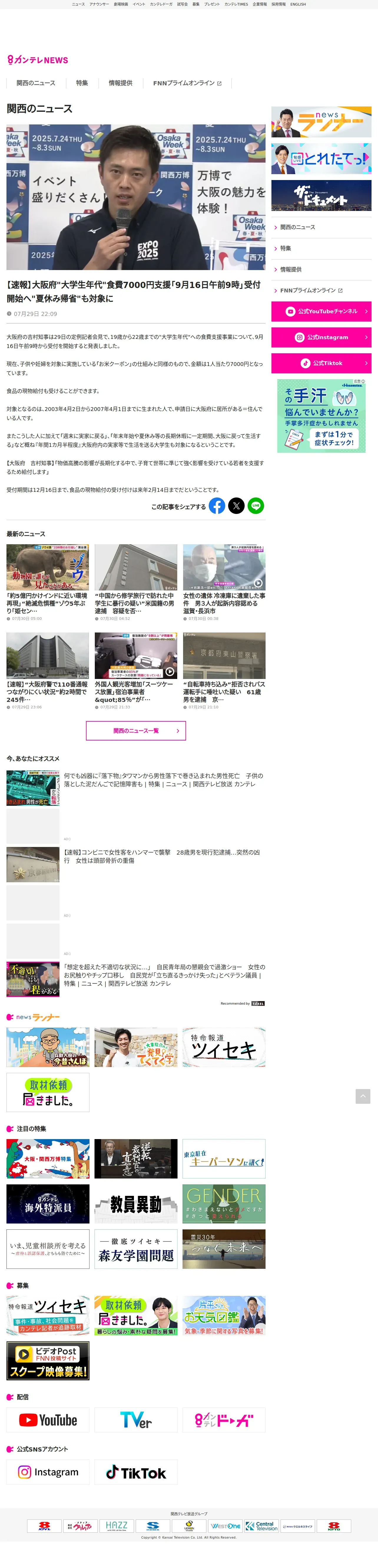Share article on Facebook icon
Image resolution: width=378 pixels, height=1568 pixels.
[x=217, y=505]
